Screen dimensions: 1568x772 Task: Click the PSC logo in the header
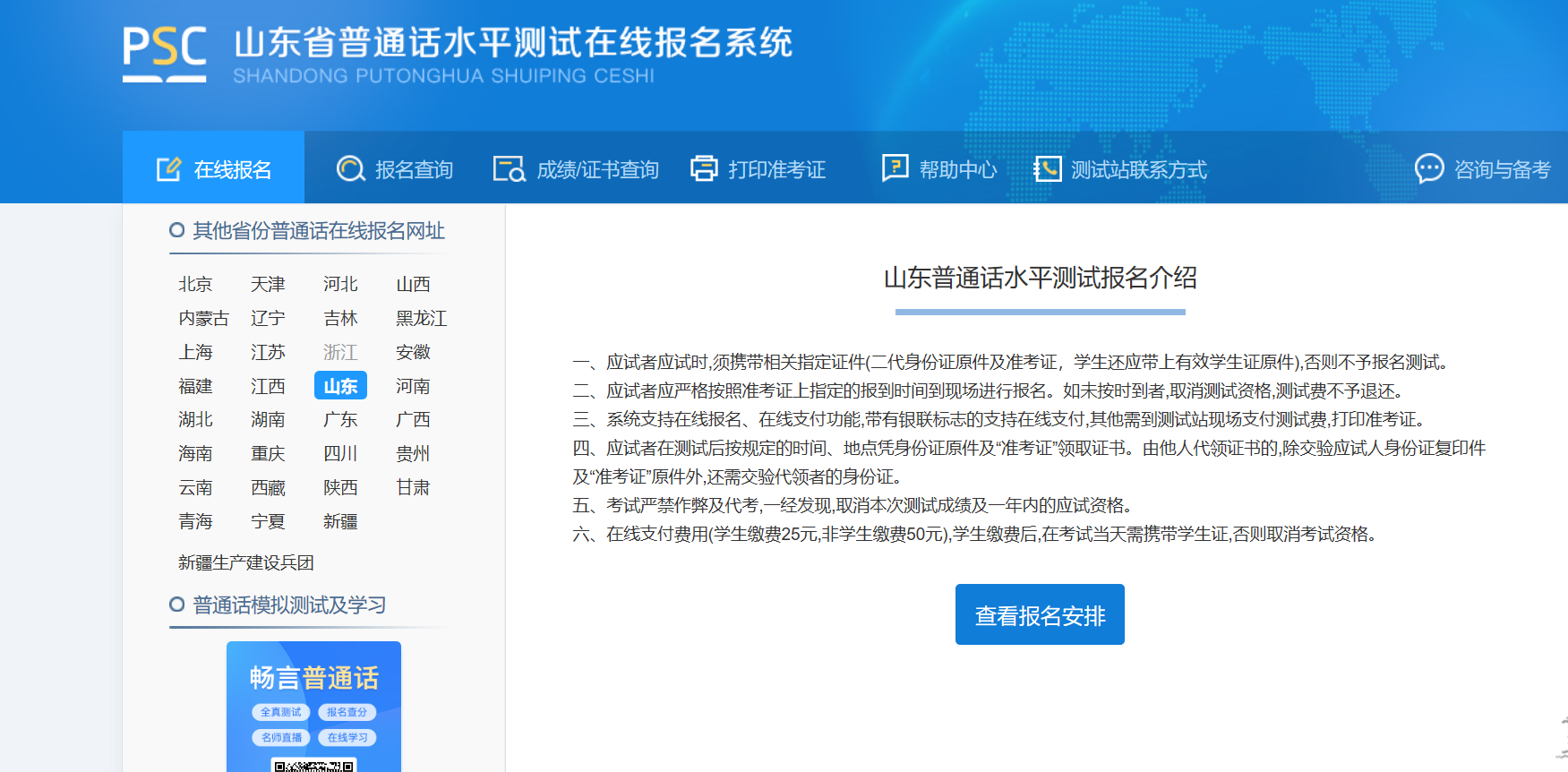click(165, 54)
